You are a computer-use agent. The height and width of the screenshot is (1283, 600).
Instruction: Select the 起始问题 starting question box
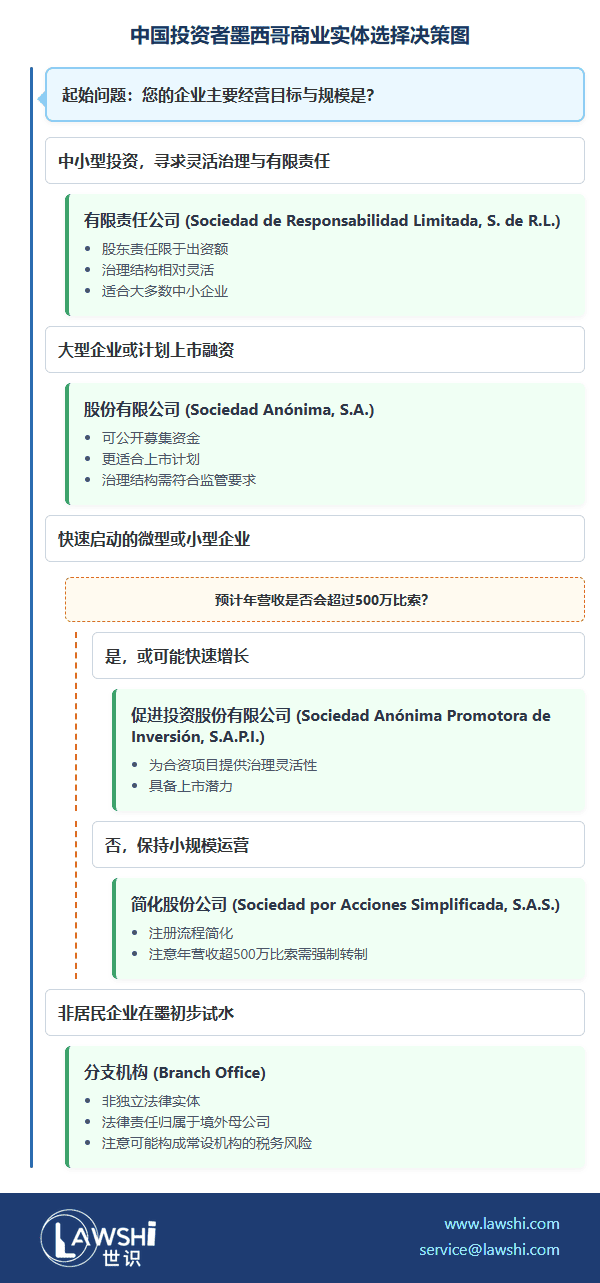(314, 95)
